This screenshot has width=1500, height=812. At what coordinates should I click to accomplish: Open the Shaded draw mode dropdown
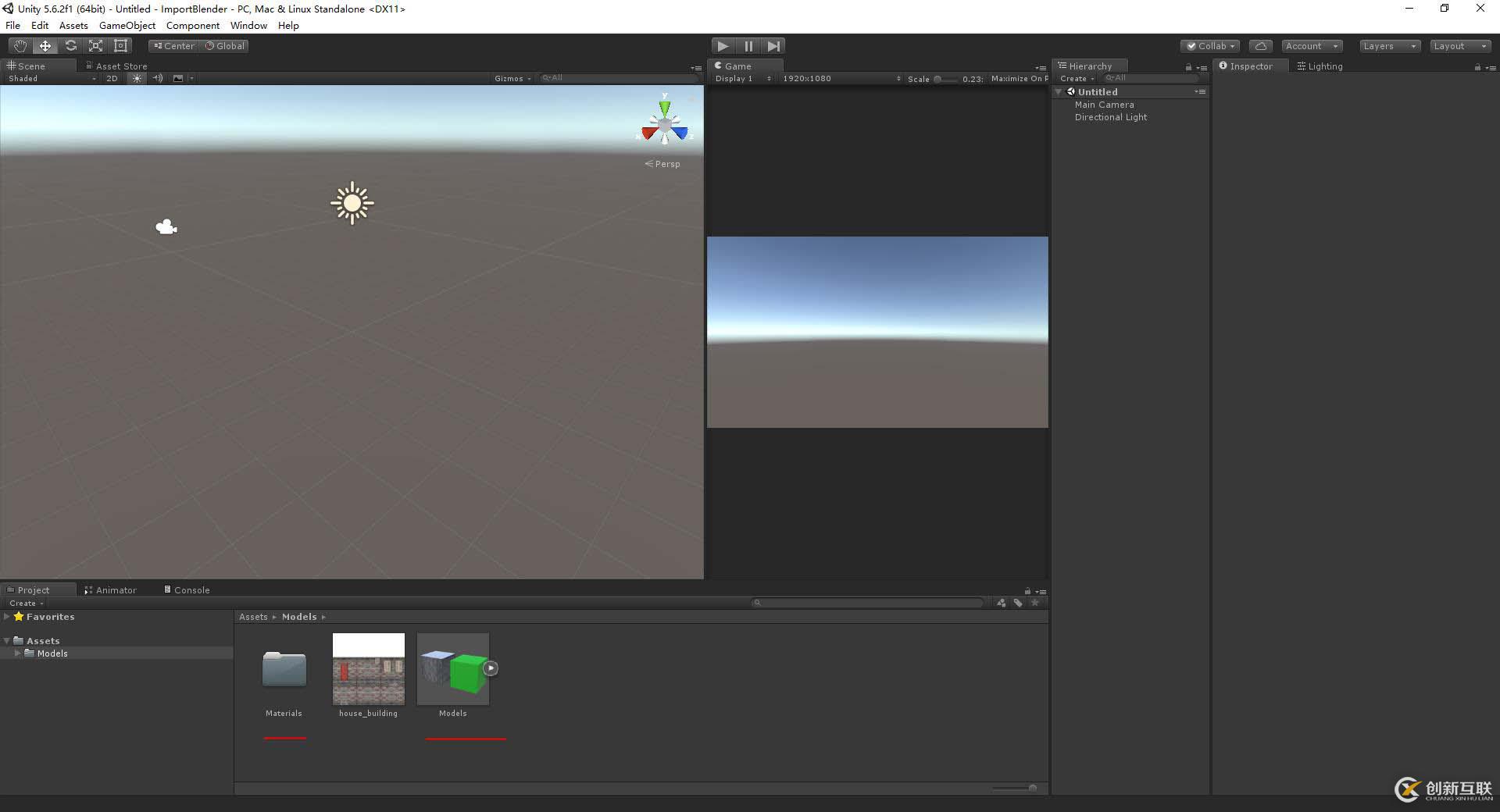pyautogui.click(x=52, y=78)
